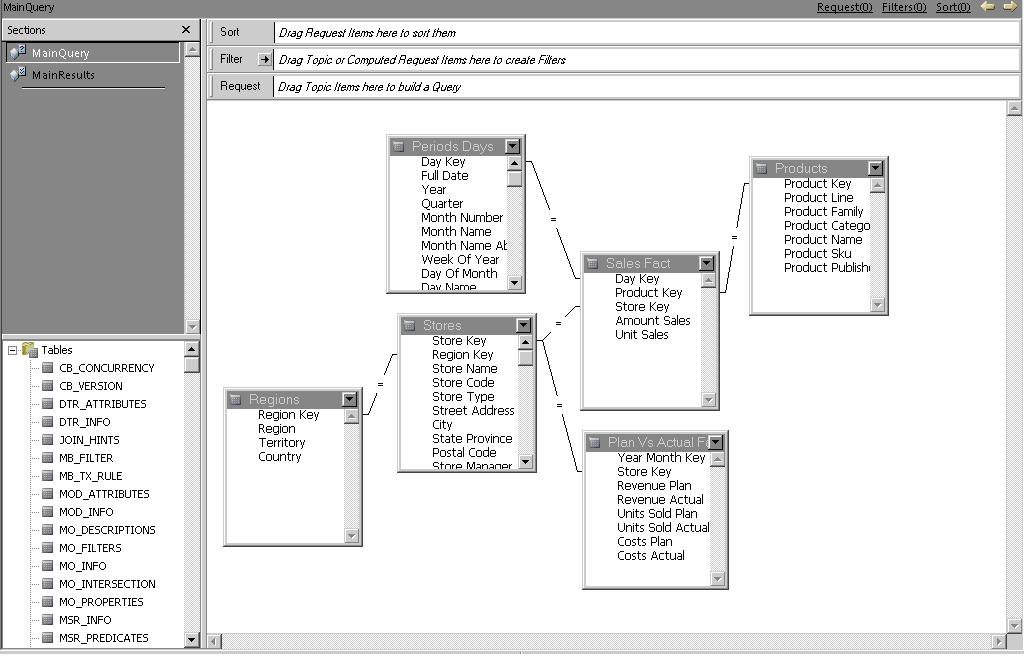The image size is (1024, 656).
Task: Open the Periods Days column dropdown
Action: pos(514,146)
